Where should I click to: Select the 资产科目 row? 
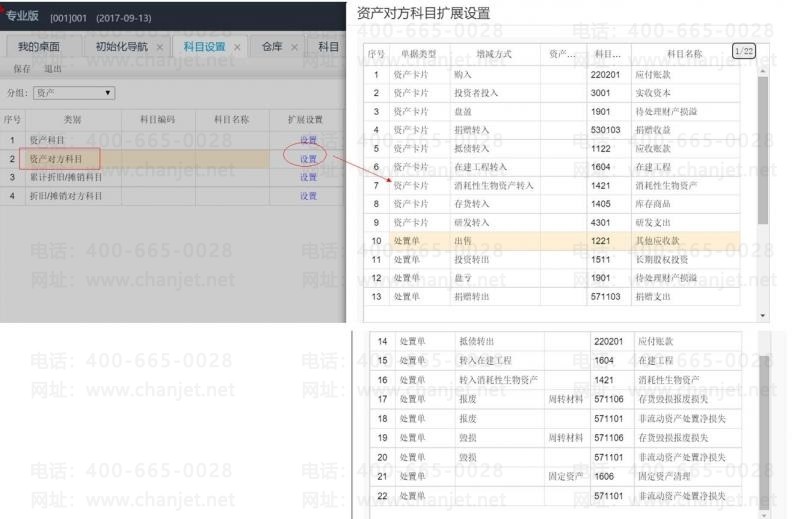[x=172, y=140]
